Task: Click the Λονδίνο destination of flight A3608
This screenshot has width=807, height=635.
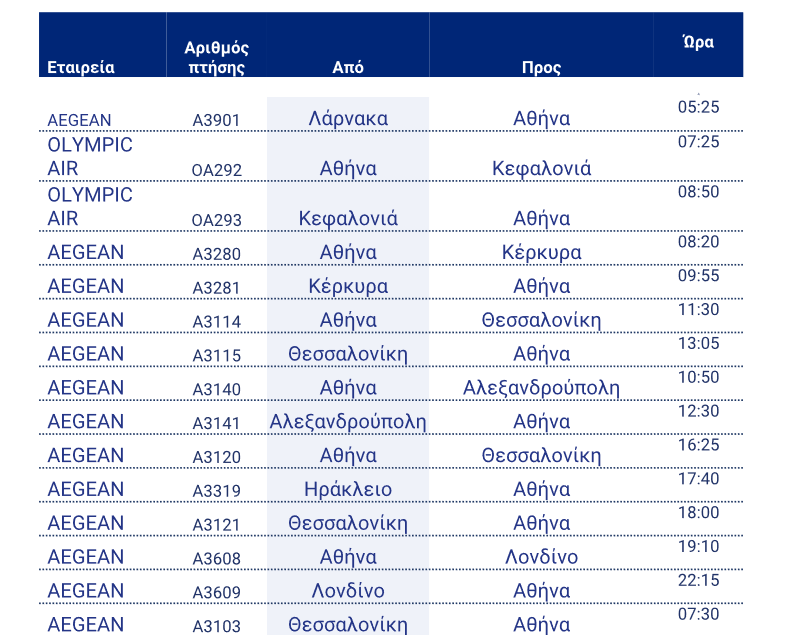Action: (541, 557)
